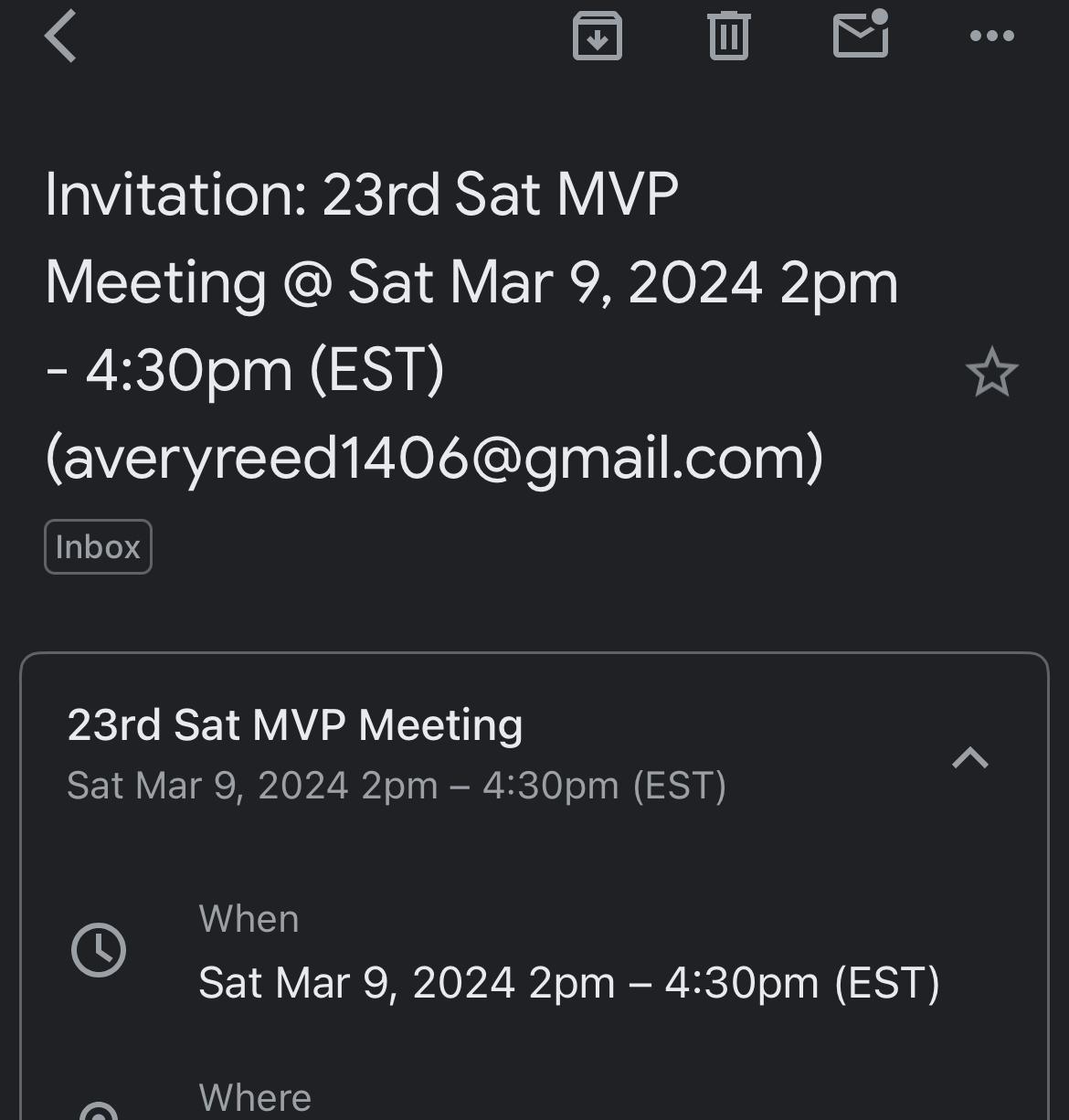Archive this invitation email
The image size is (1069, 1120).
click(598, 37)
